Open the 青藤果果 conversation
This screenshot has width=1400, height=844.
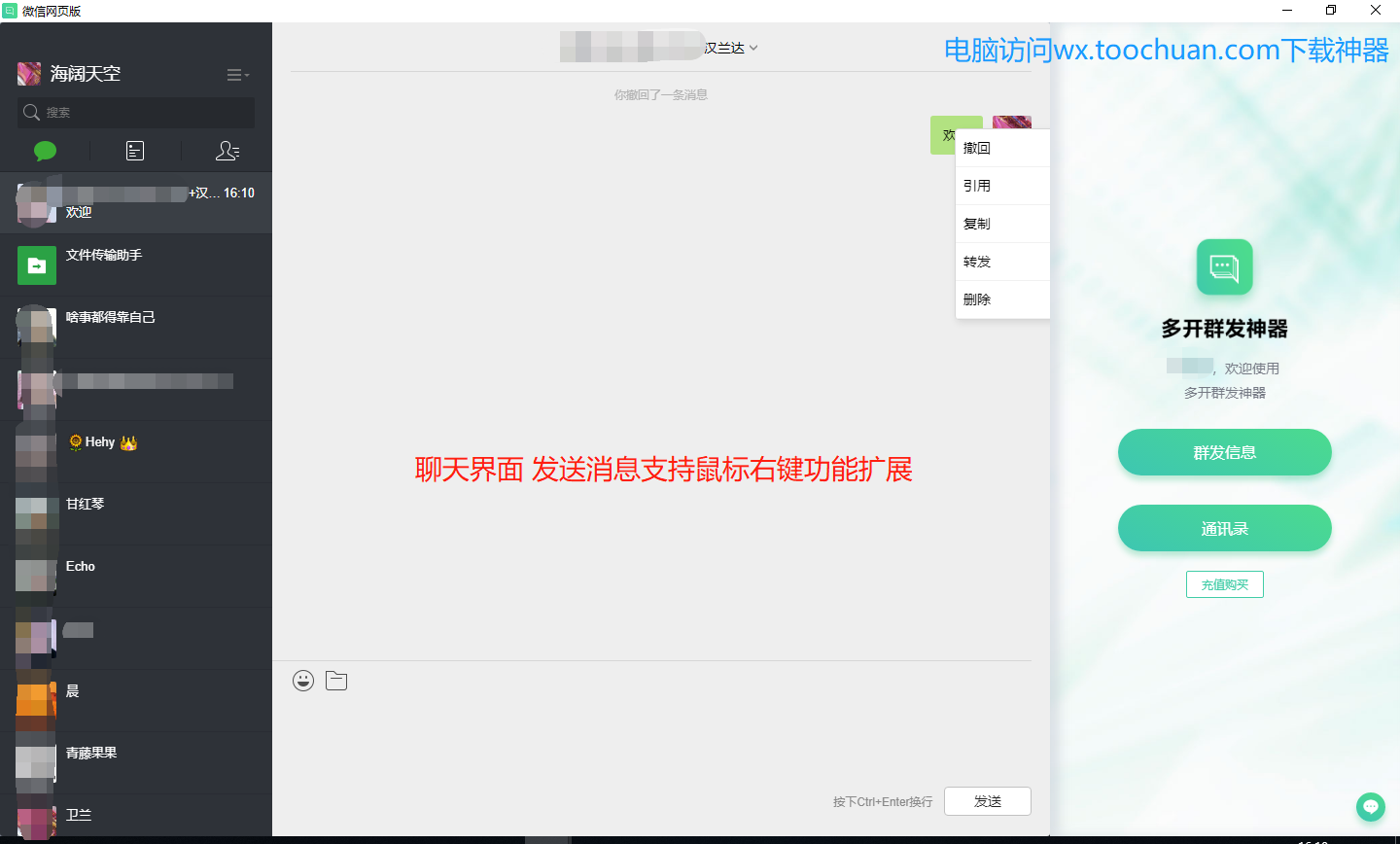136,763
